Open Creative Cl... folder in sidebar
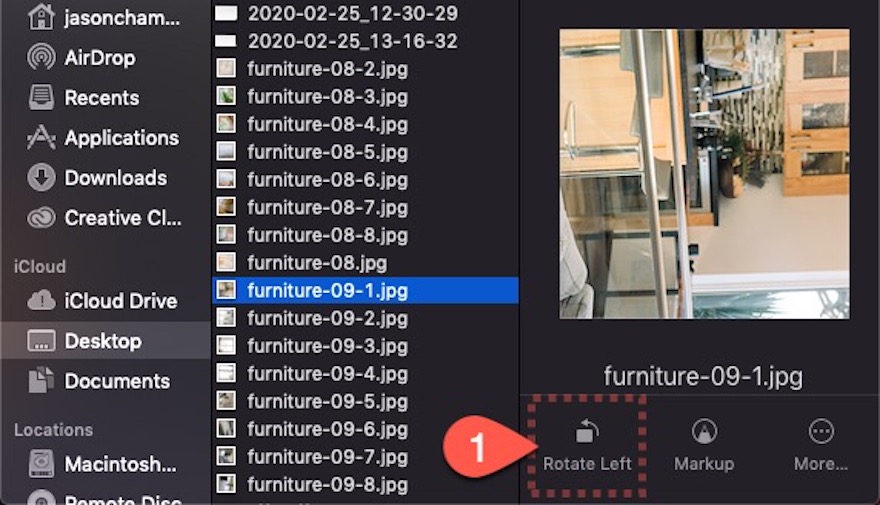The width and height of the screenshot is (880, 505). [104, 218]
